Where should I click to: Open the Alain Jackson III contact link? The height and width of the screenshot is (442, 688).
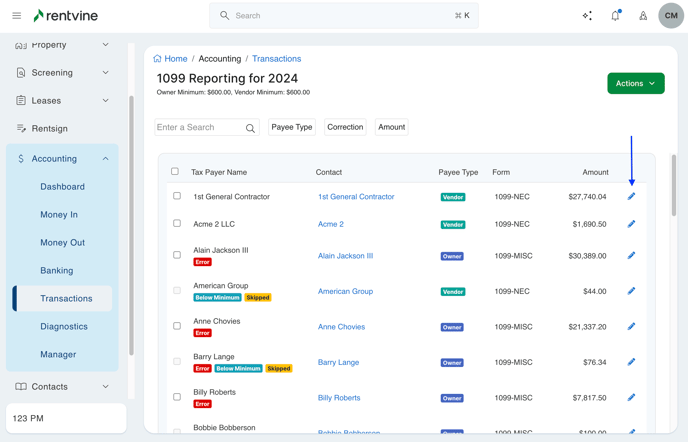345,256
